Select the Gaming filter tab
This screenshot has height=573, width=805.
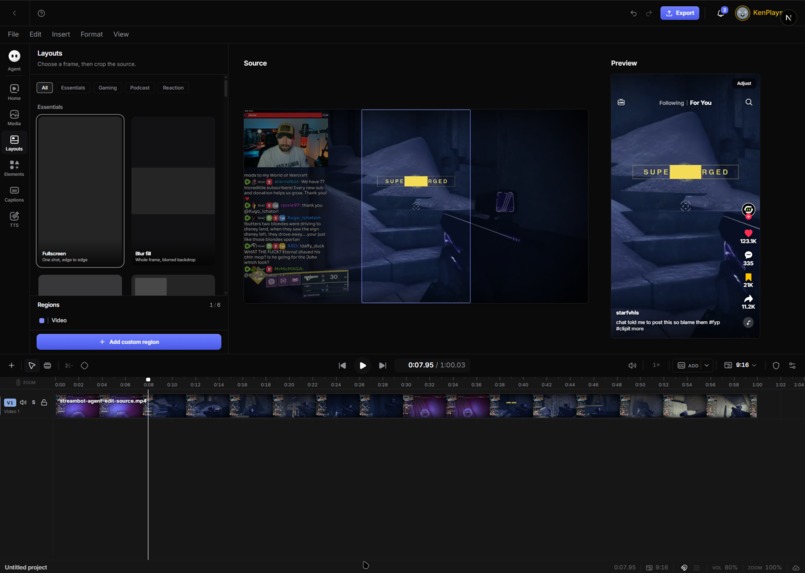click(x=108, y=88)
